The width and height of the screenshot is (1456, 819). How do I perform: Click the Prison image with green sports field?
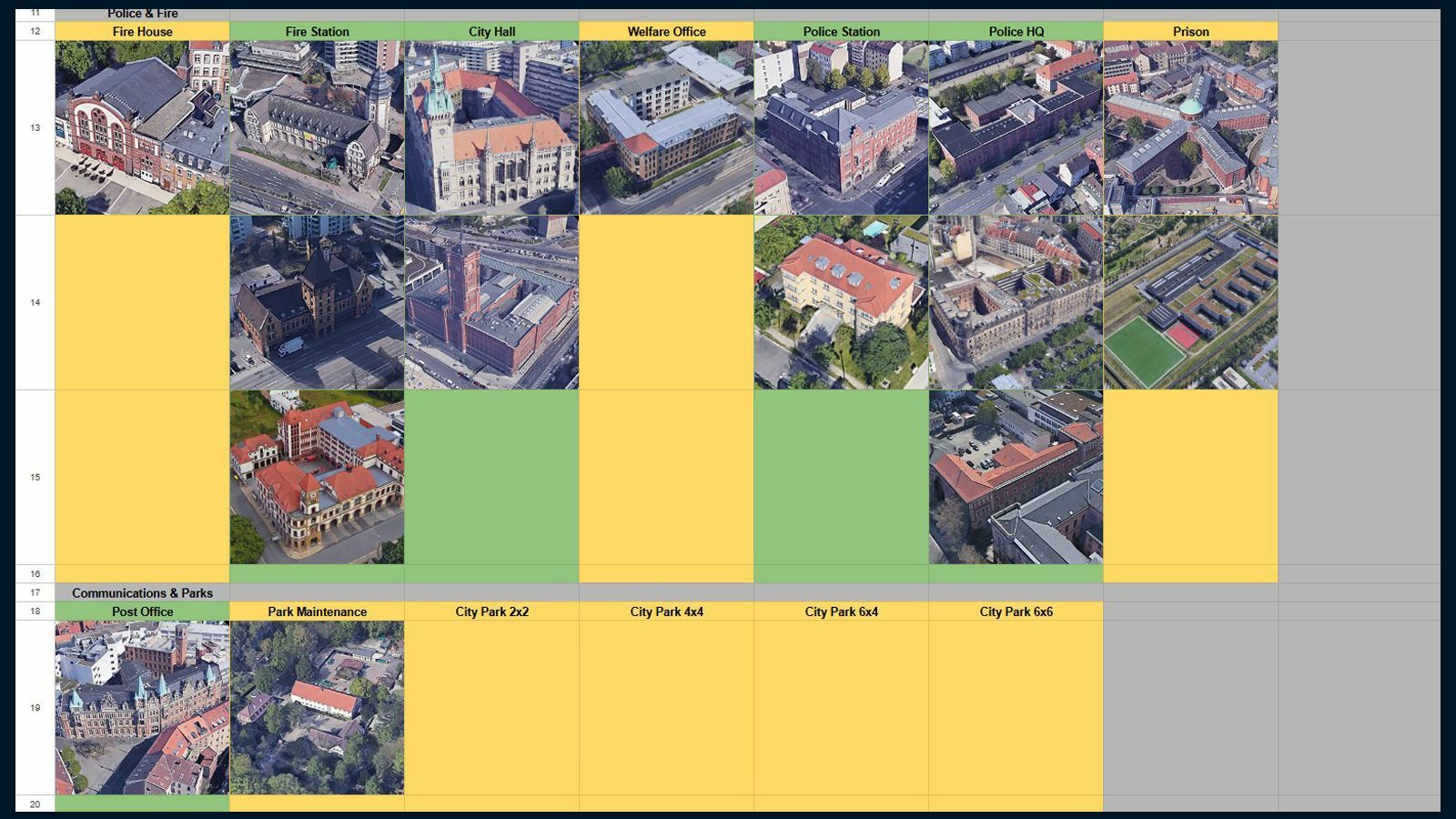point(1190,302)
